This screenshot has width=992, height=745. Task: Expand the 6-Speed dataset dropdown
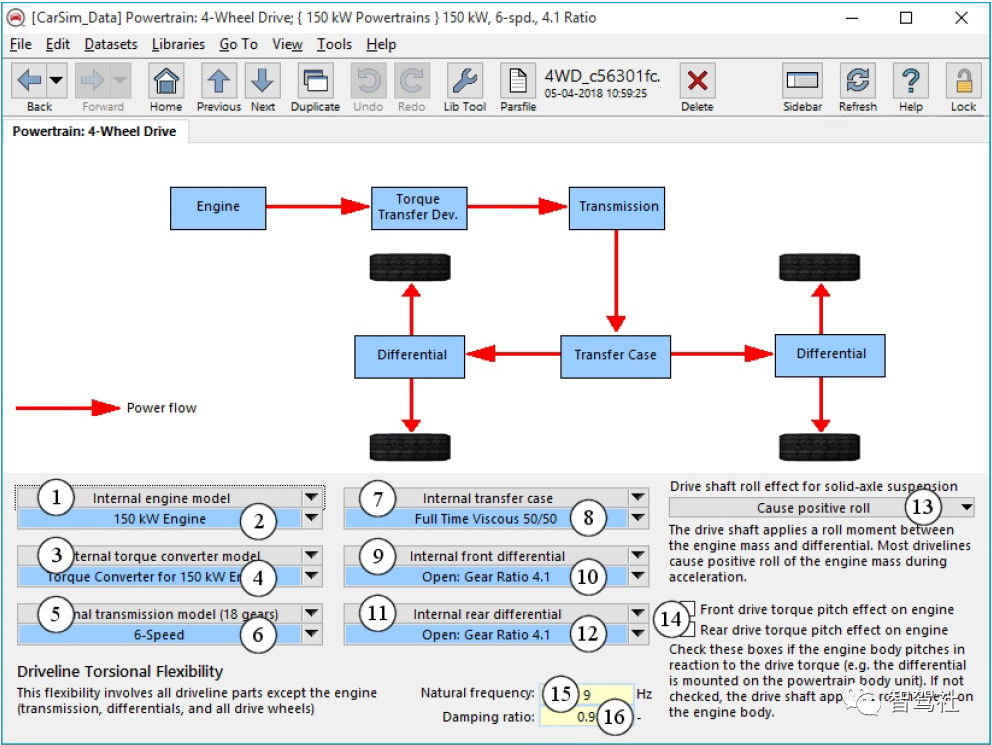coord(312,634)
